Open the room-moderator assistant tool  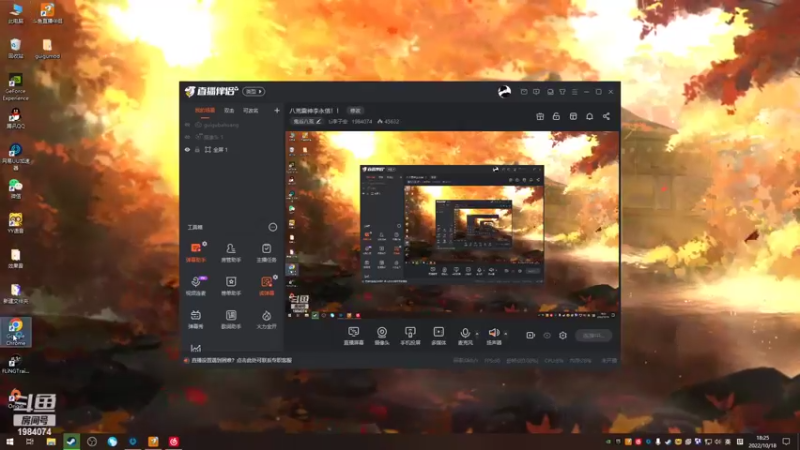231,252
